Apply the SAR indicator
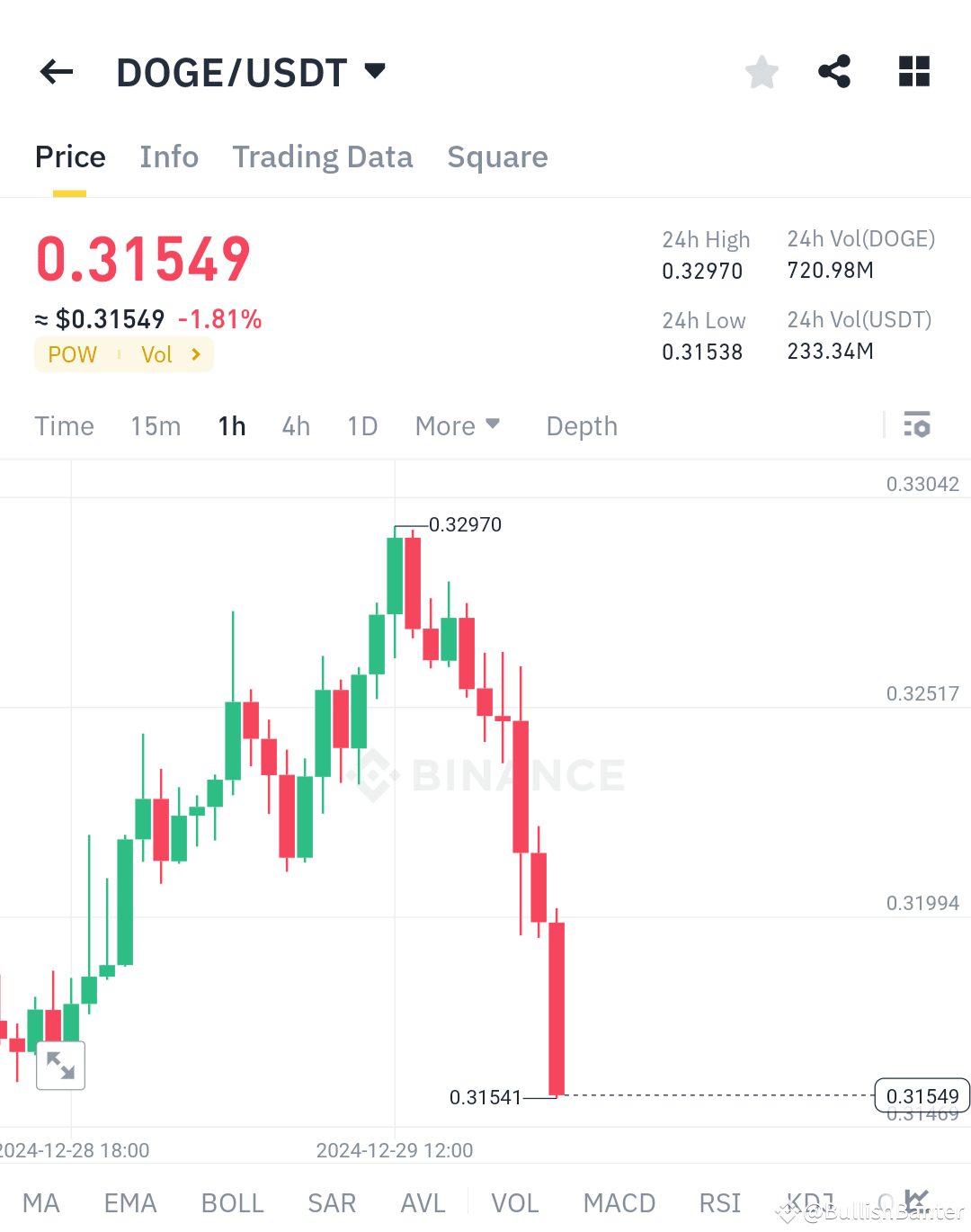The image size is (971, 1232). pos(332,1202)
